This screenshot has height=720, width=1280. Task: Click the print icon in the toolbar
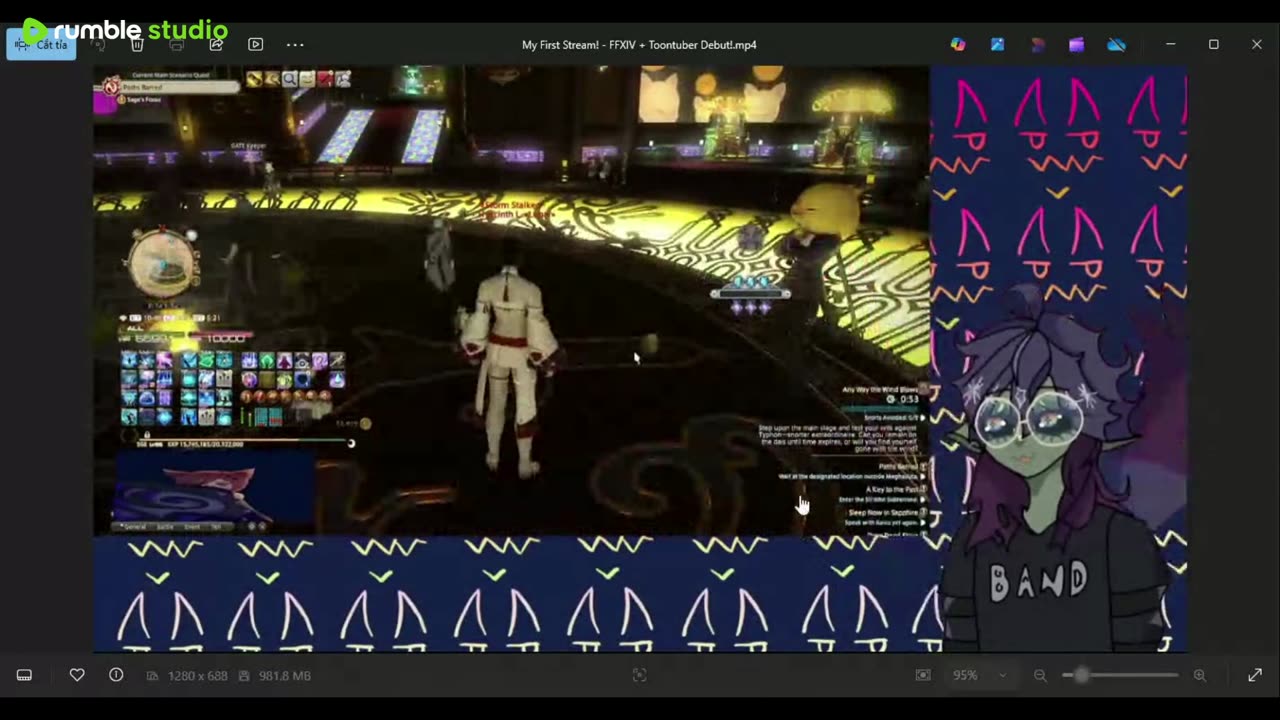(176, 45)
